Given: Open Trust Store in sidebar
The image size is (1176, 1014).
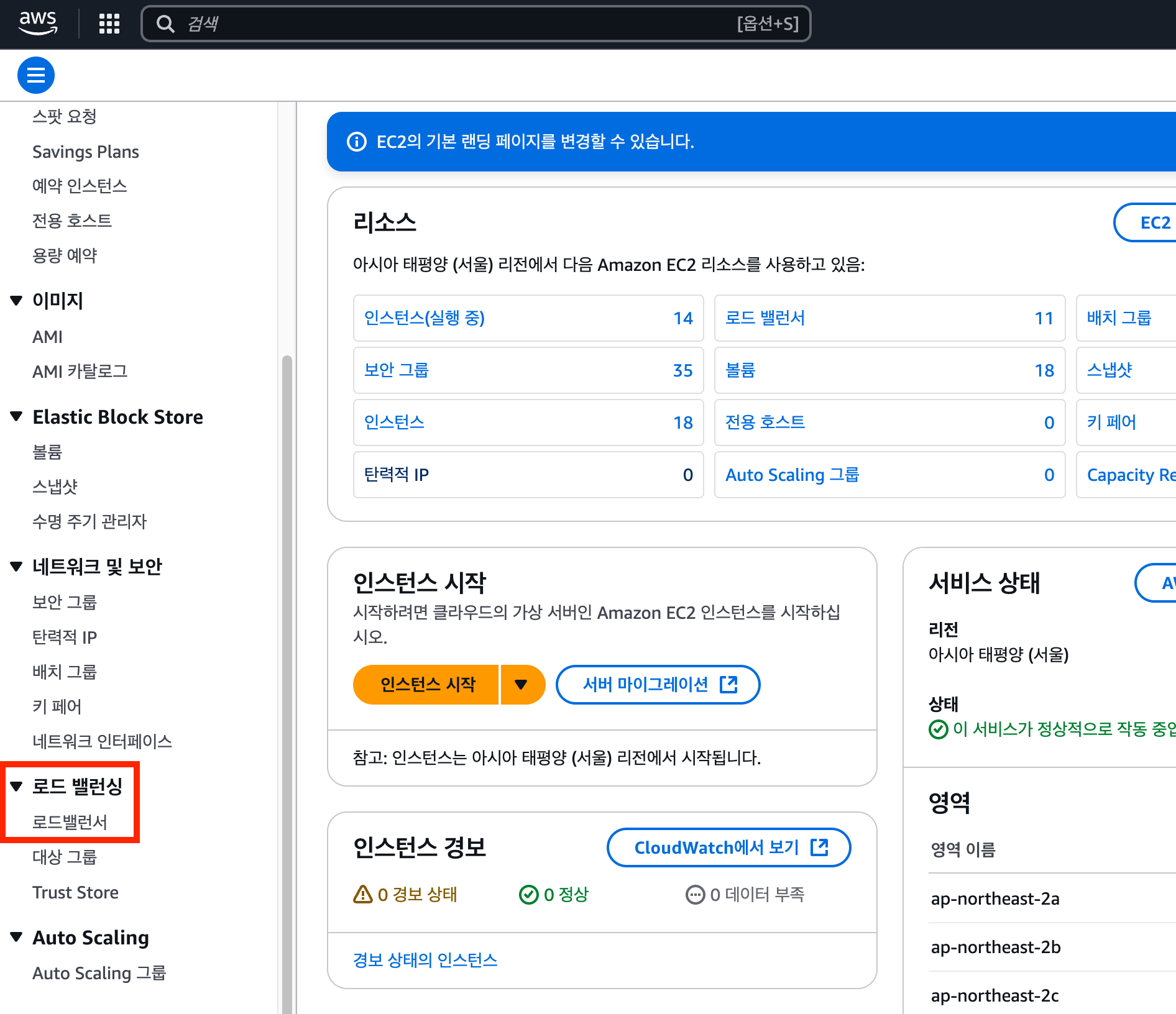Looking at the screenshot, I should coord(75,892).
